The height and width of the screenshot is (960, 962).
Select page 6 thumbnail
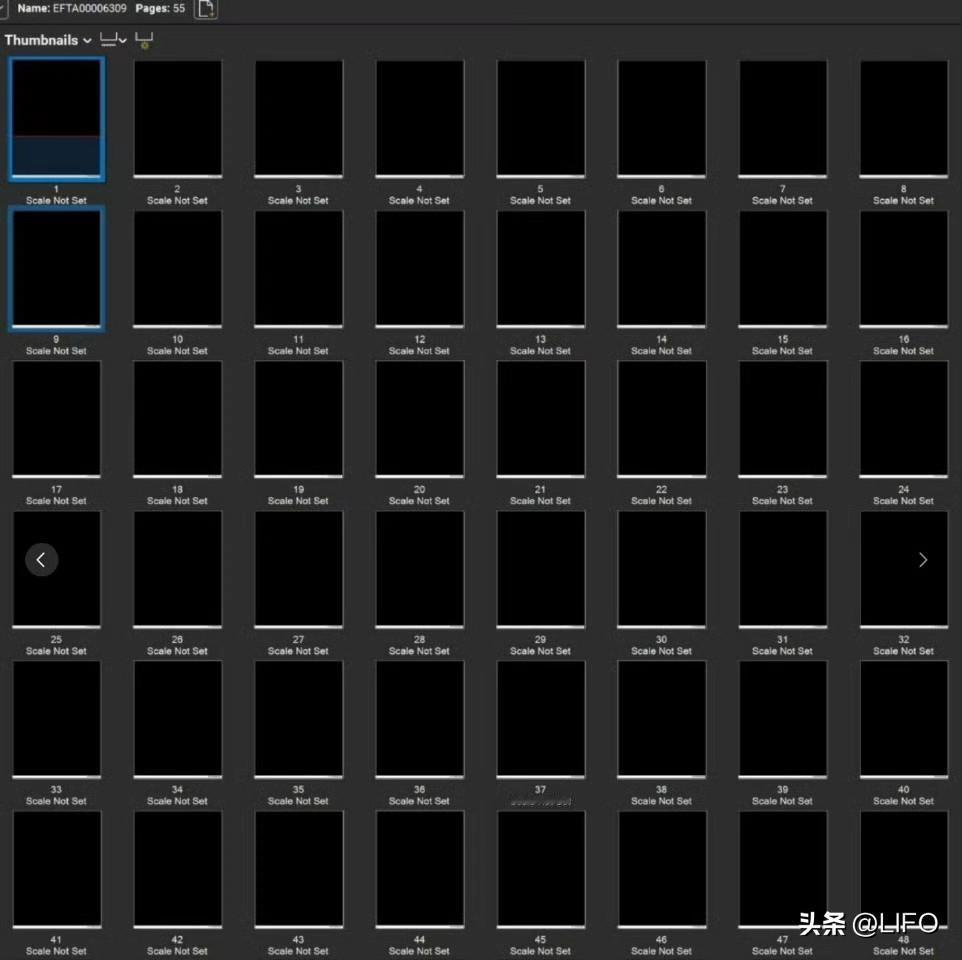tap(661, 120)
